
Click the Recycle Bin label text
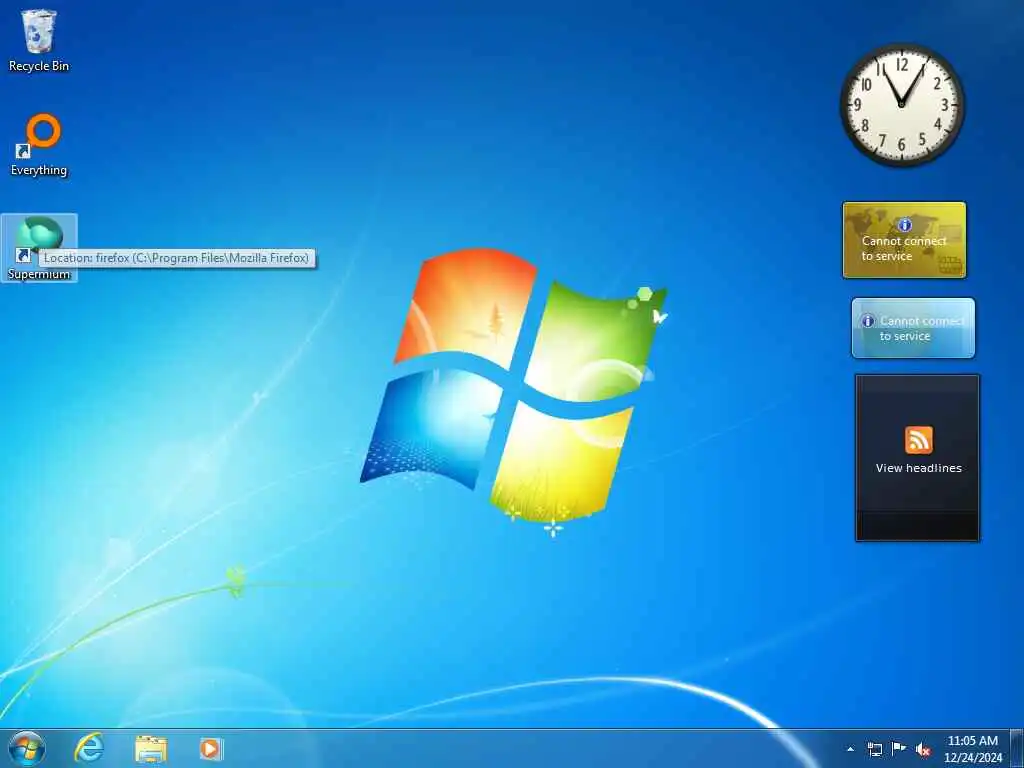39,66
